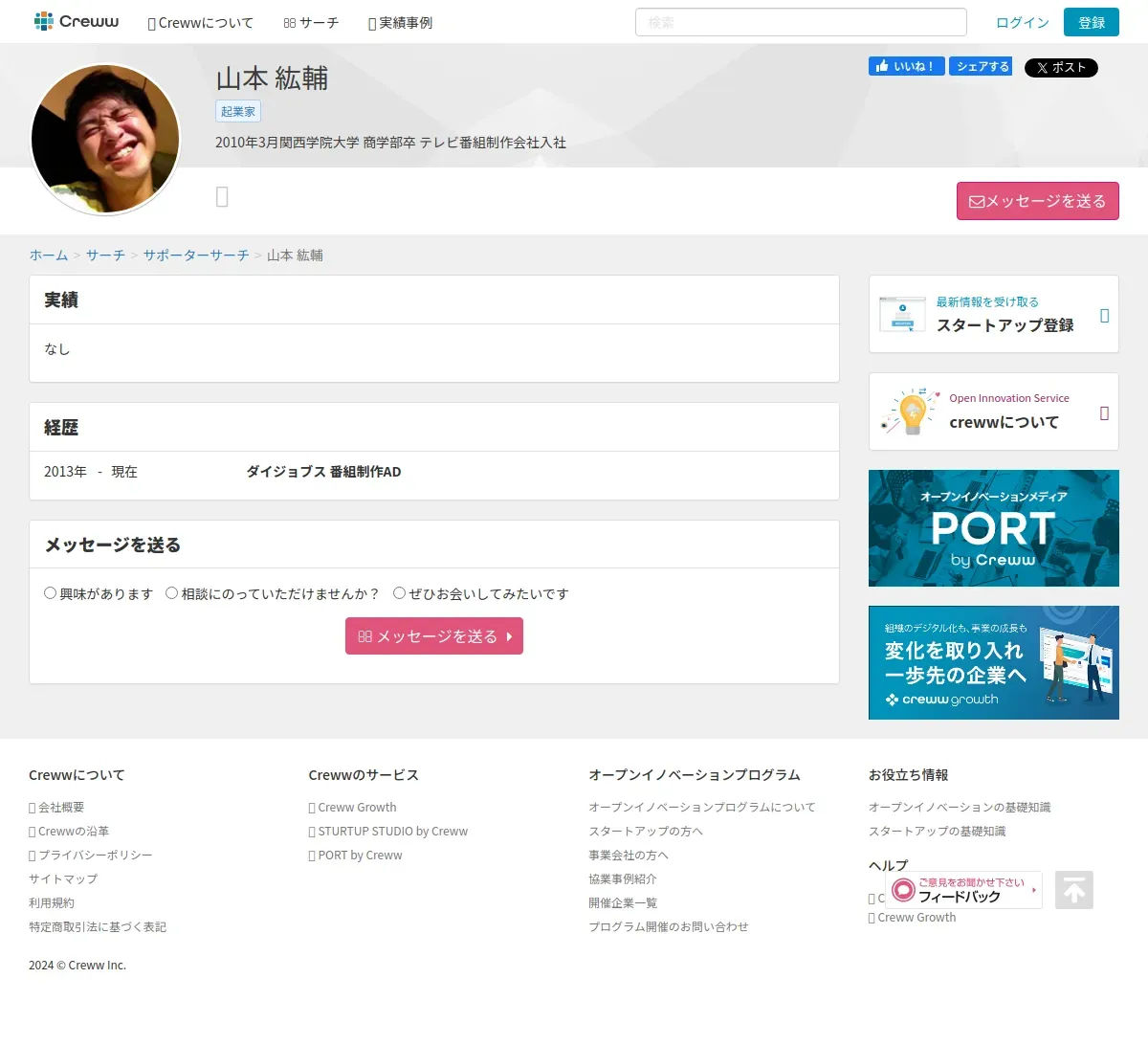Click the header メッセージを送る button
This screenshot has width=1148, height=1045.
[1038, 201]
